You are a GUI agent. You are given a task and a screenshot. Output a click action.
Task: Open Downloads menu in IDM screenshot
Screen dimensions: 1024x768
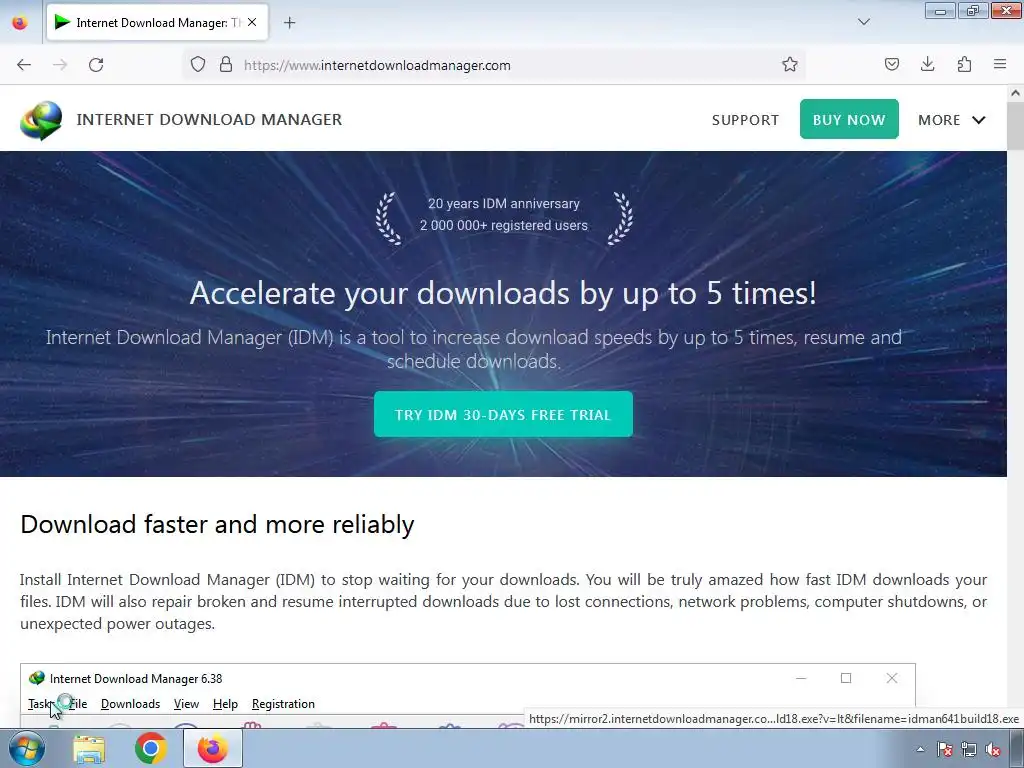point(131,704)
